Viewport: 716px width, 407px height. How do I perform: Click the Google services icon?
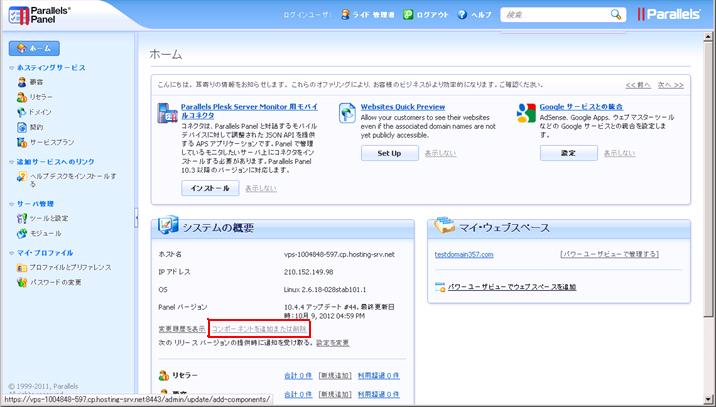click(526, 113)
